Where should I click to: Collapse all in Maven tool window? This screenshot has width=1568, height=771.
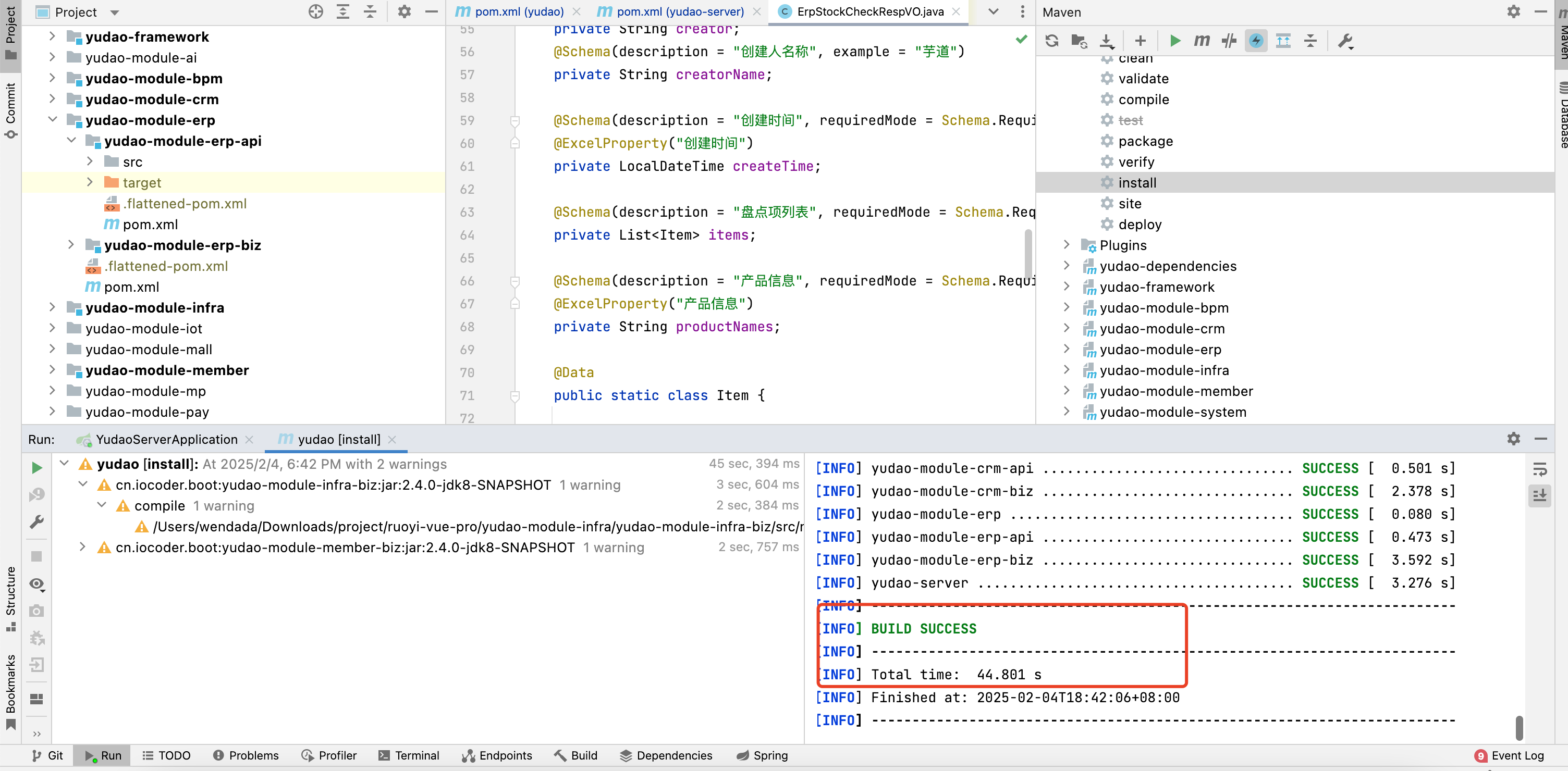pos(1310,41)
